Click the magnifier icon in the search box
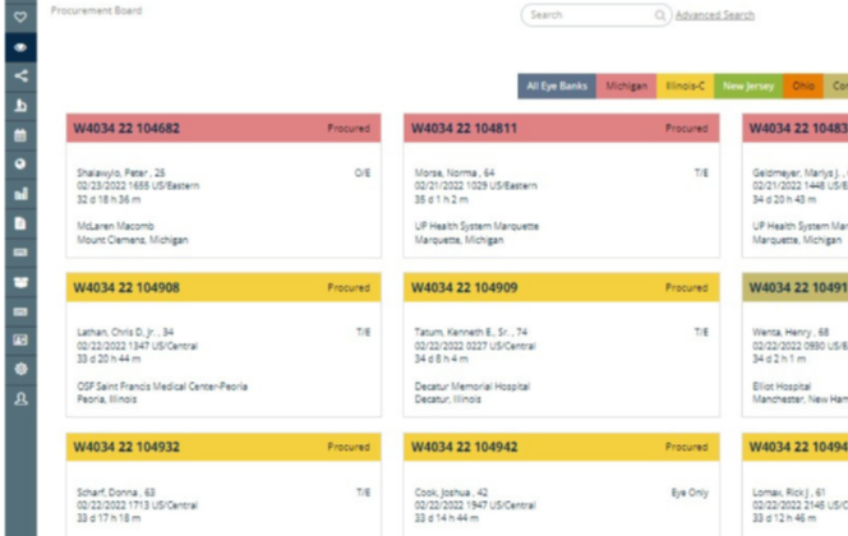 click(660, 15)
